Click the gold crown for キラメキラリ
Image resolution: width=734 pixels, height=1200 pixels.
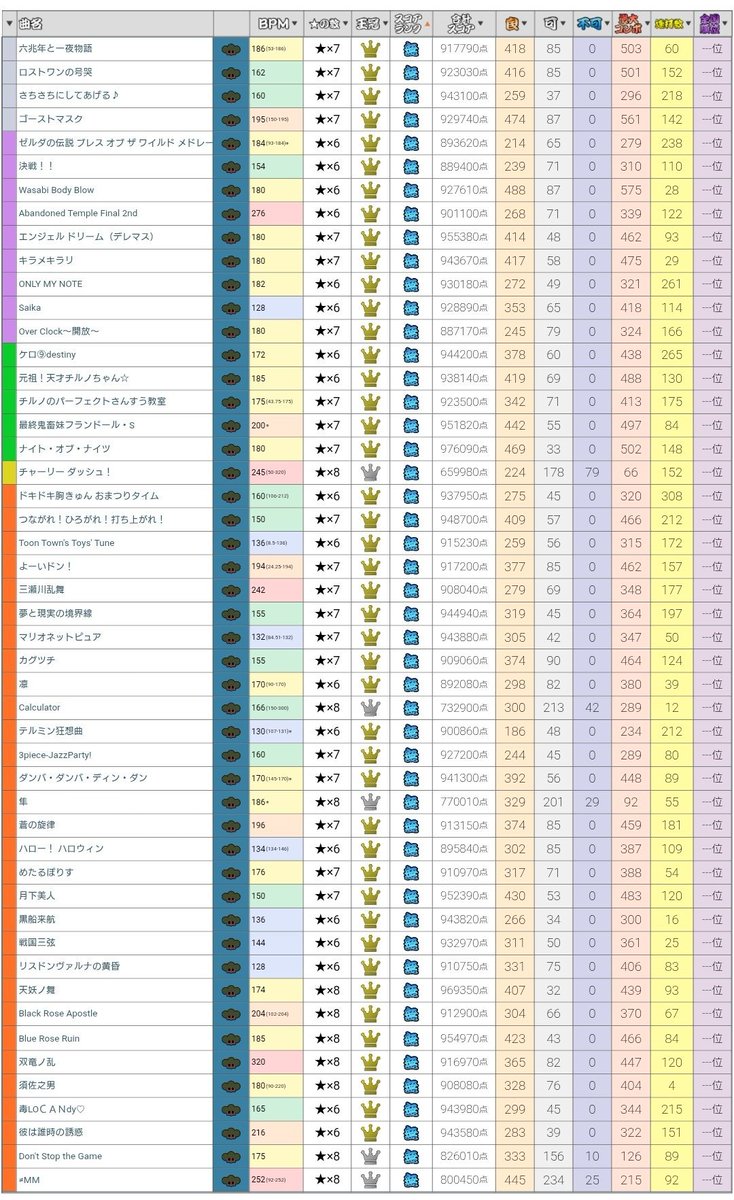[370, 260]
